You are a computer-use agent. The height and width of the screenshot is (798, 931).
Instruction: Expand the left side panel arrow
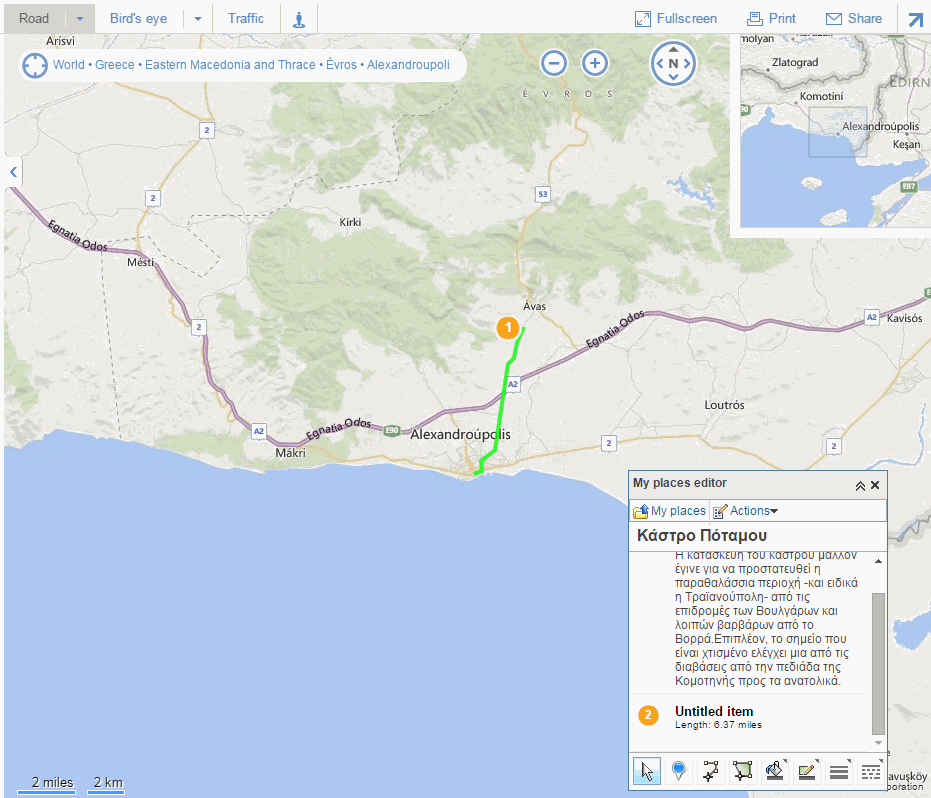click(13, 172)
